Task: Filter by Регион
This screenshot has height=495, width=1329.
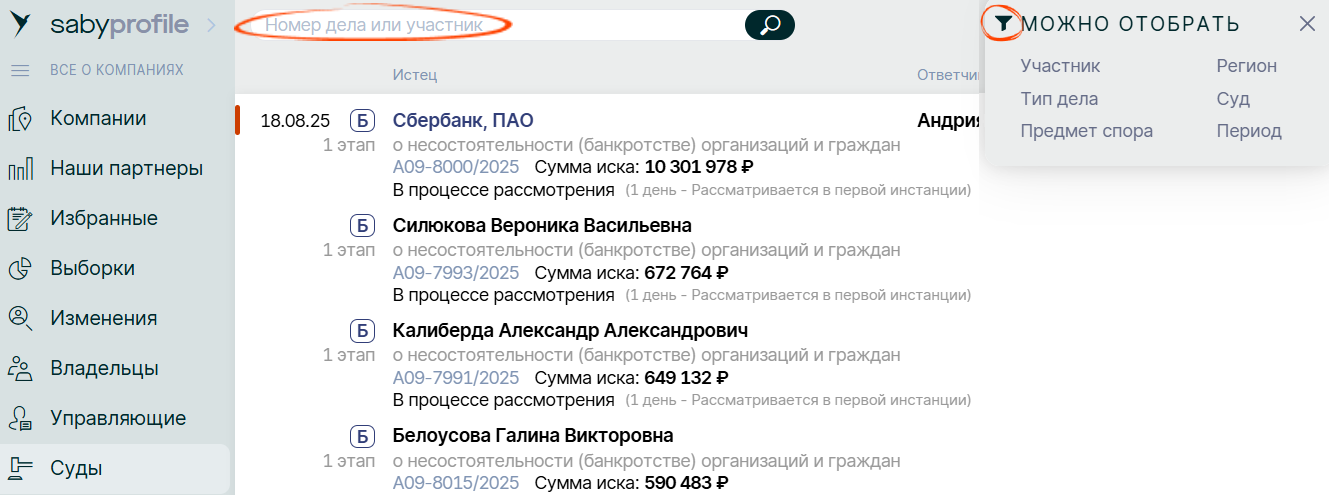Action: [x=1246, y=66]
